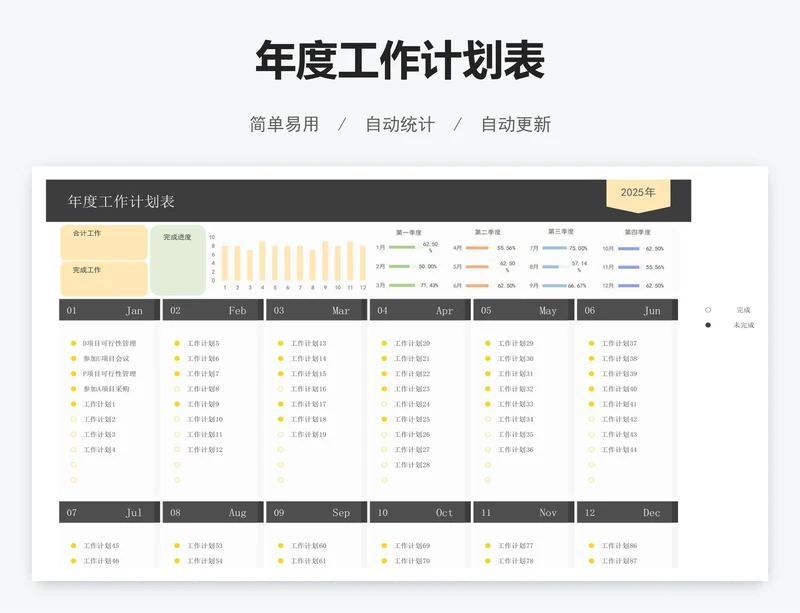Click the task text 参加A项目采购
800x613 pixels.
(x=106, y=389)
